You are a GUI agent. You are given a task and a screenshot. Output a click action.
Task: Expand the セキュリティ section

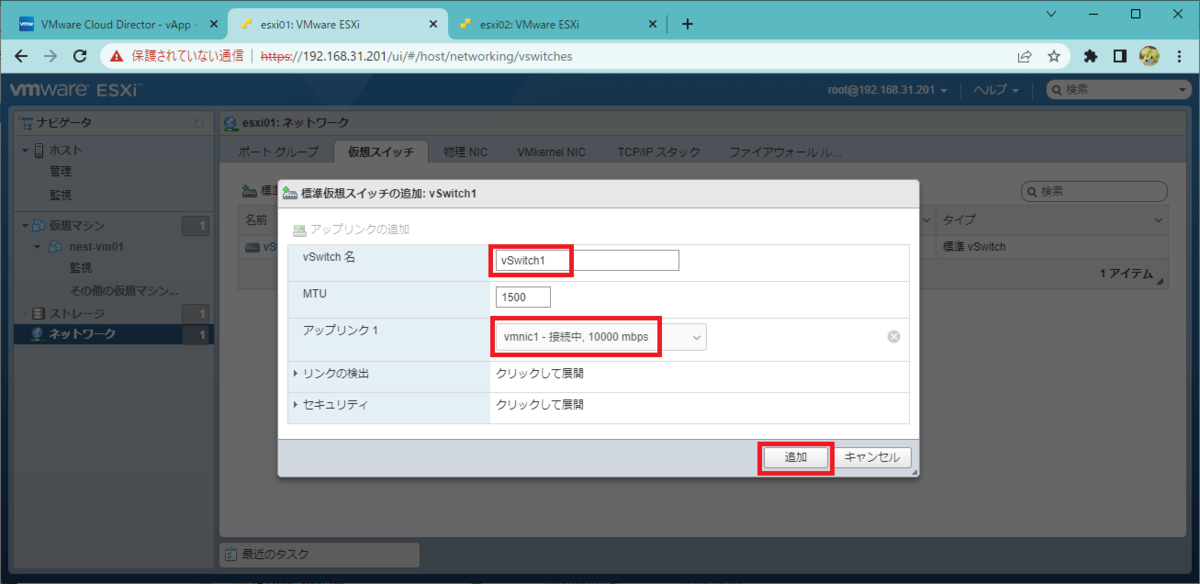click(296, 405)
